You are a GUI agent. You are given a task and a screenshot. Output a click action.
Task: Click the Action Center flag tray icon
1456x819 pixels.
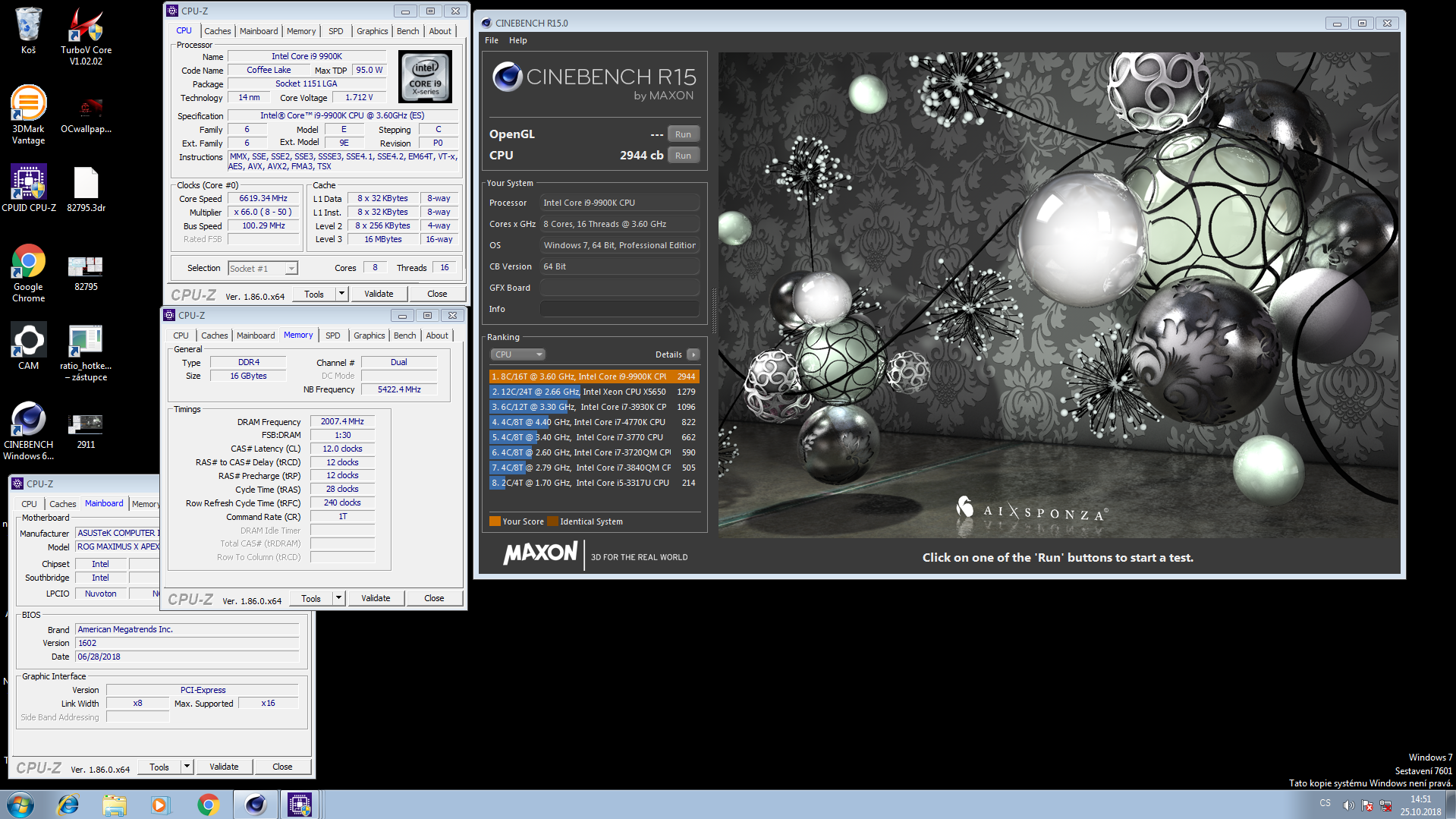tap(1367, 805)
